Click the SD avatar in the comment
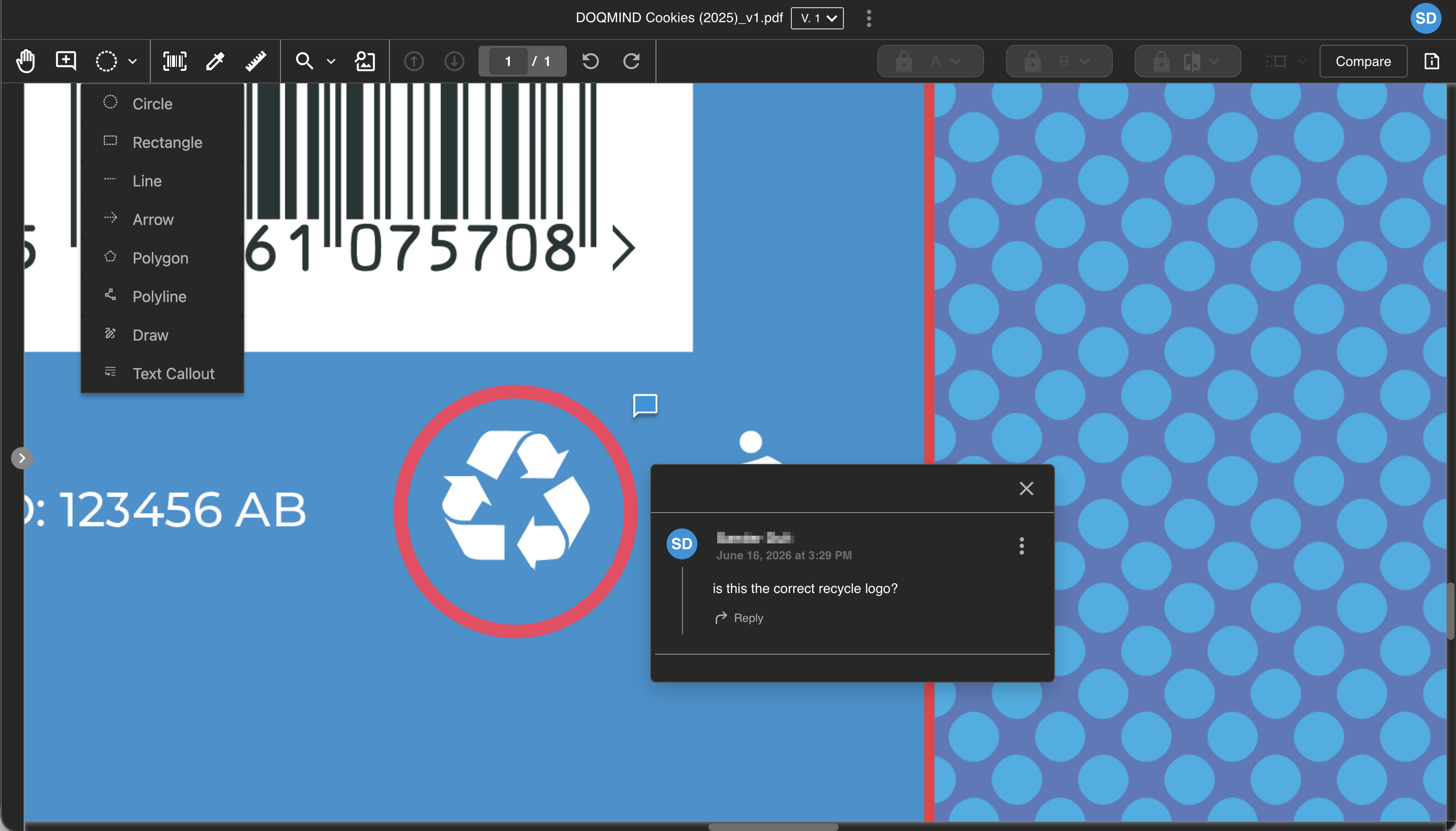This screenshot has width=1456, height=831. 682,543
